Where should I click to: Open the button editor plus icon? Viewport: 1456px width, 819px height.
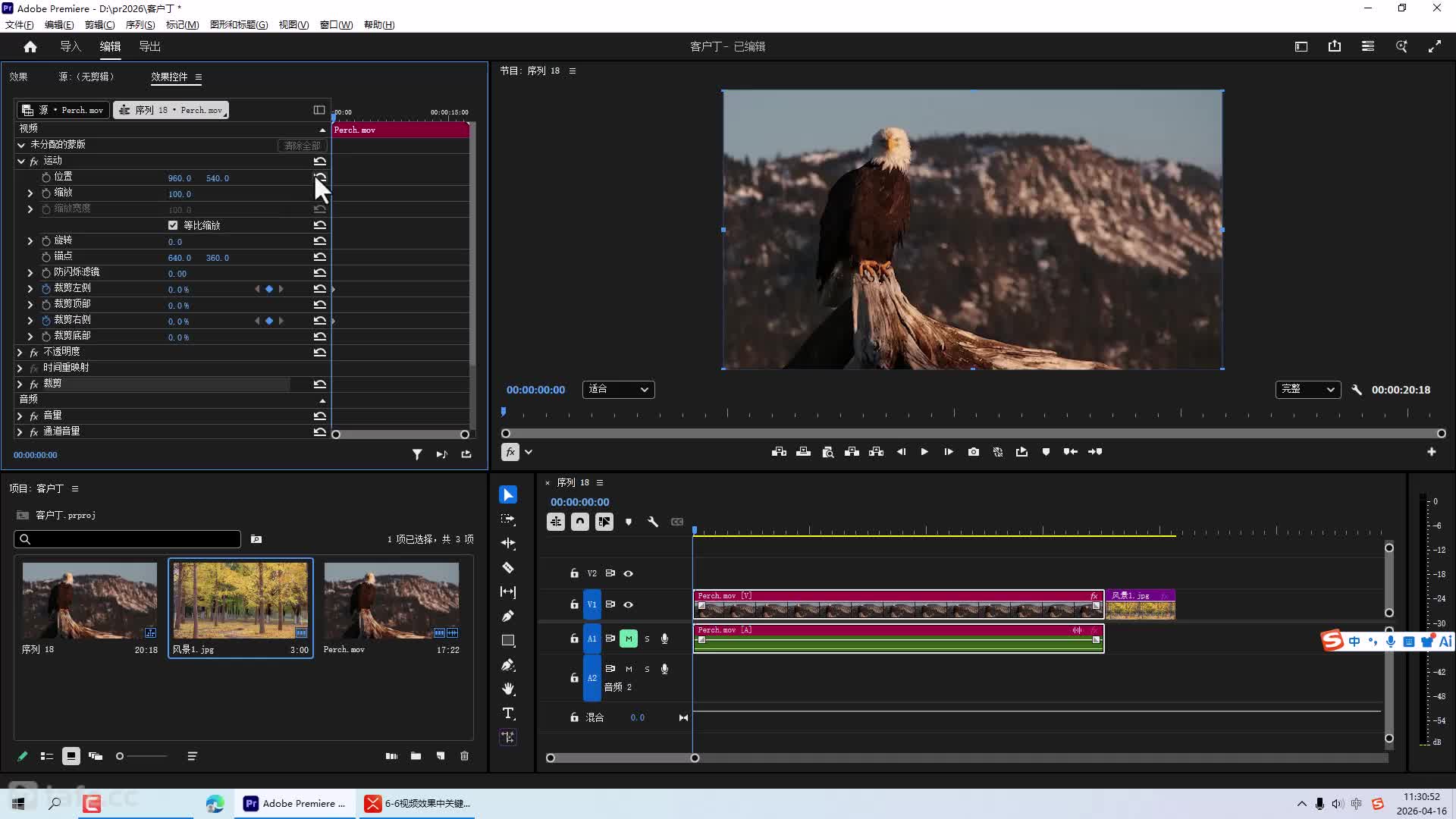[x=1432, y=452]
